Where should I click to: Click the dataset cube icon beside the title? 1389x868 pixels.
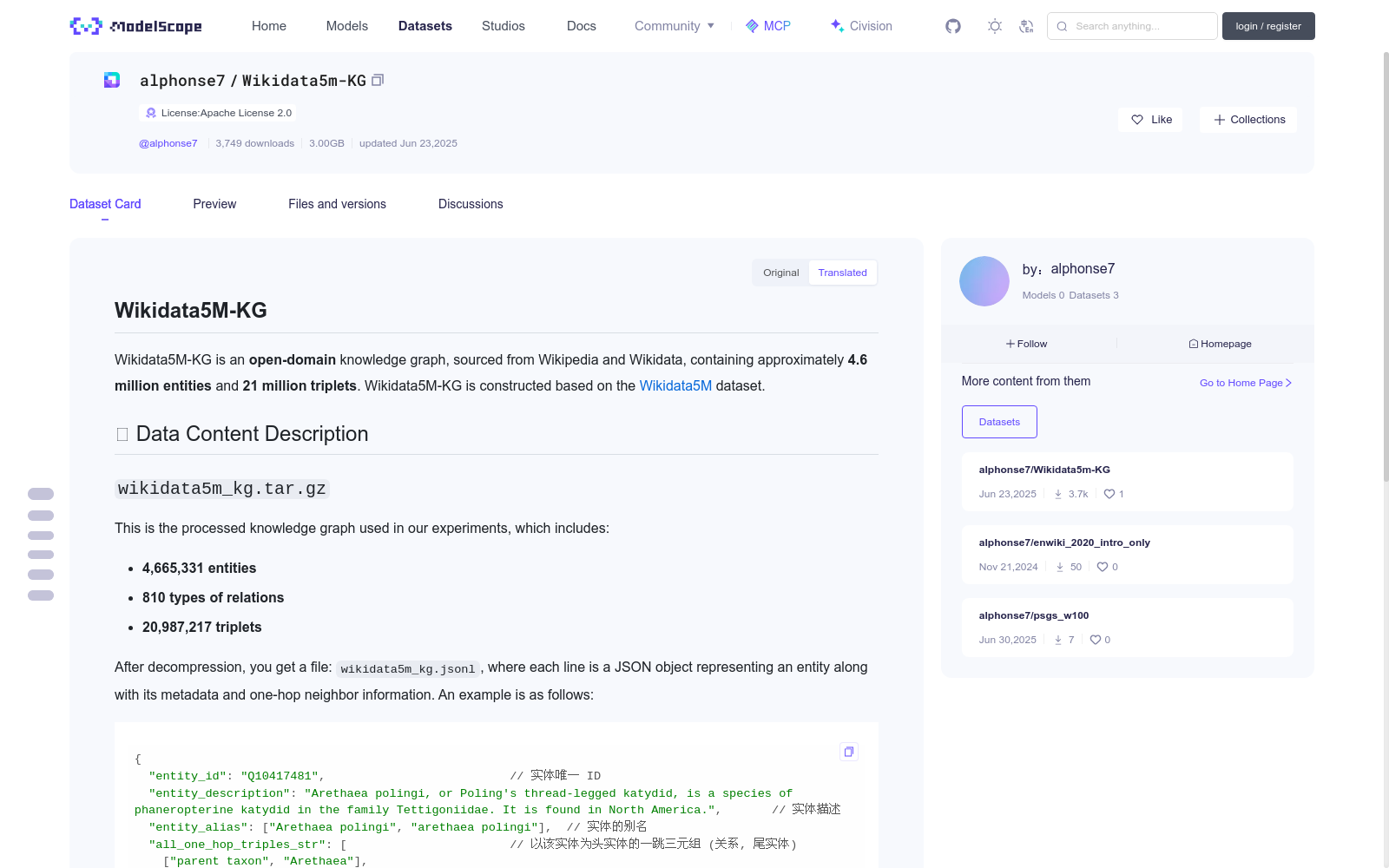112,80
